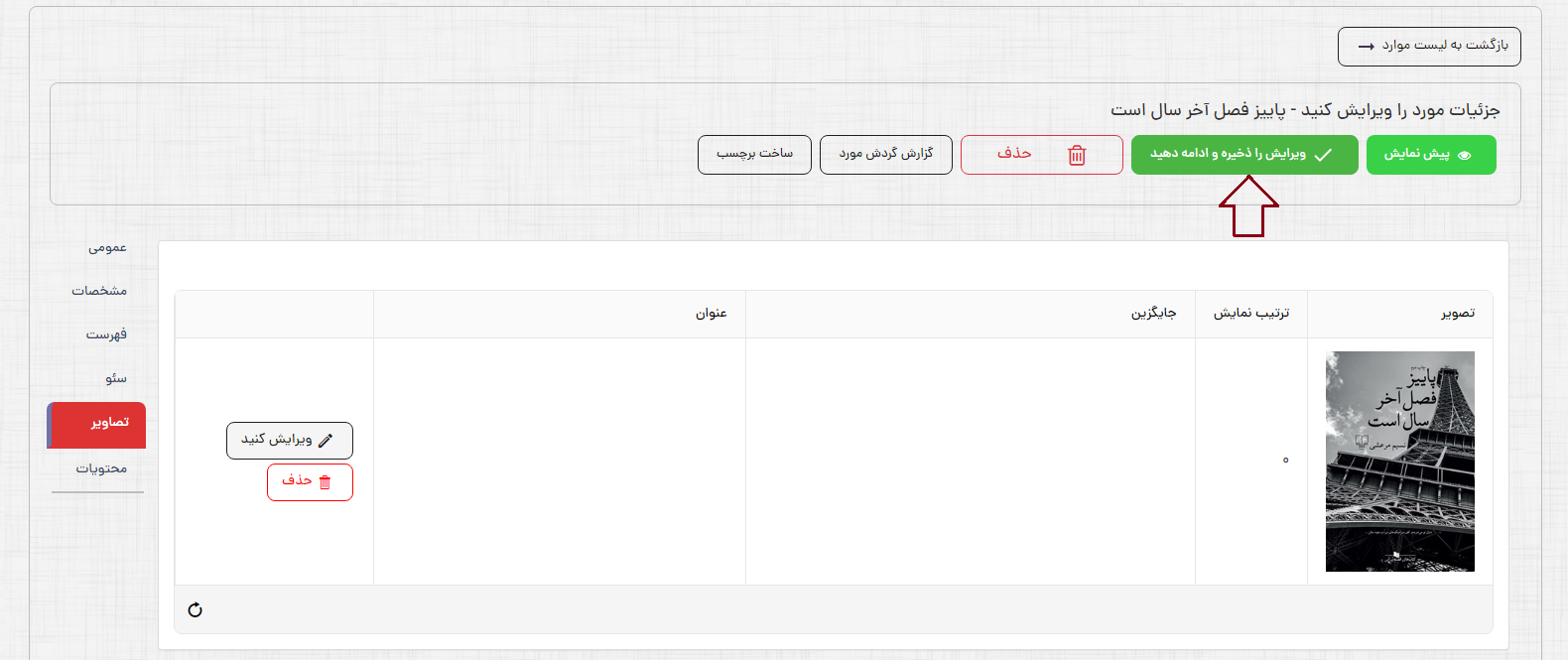Image resolution: width=1568 pixels, height=664 pixels.
Task: Click the small trash icon in the image row
Action: point(325,482)
